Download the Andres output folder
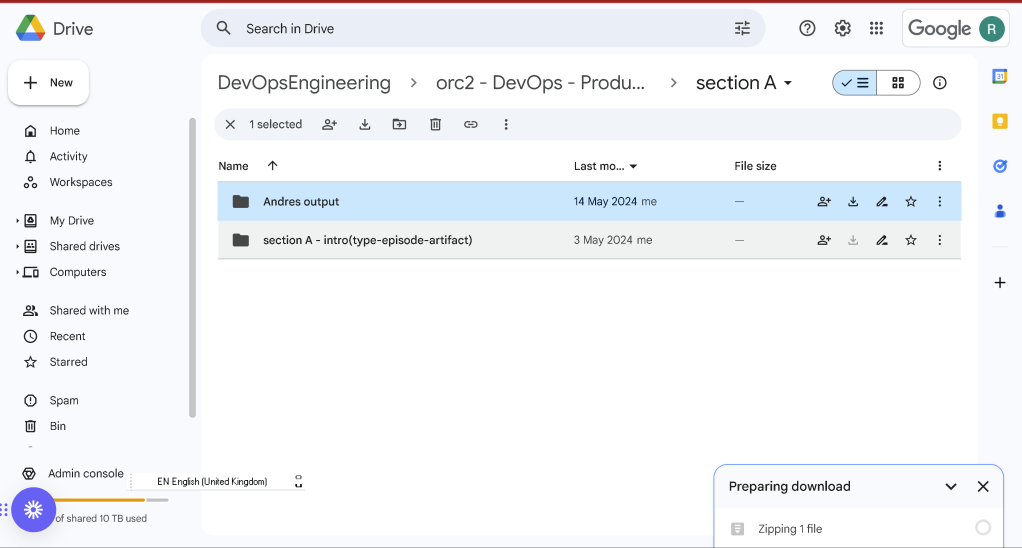 pos(853,201)
